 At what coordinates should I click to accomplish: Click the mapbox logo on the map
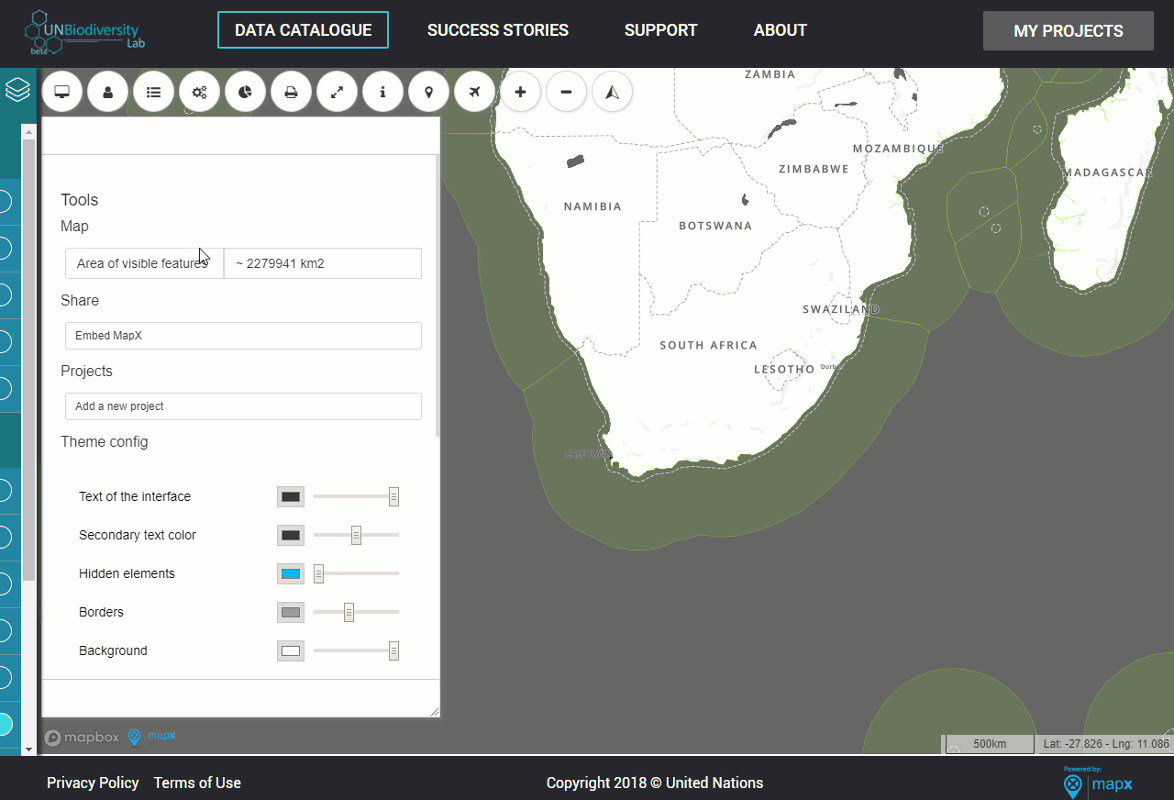82,737
